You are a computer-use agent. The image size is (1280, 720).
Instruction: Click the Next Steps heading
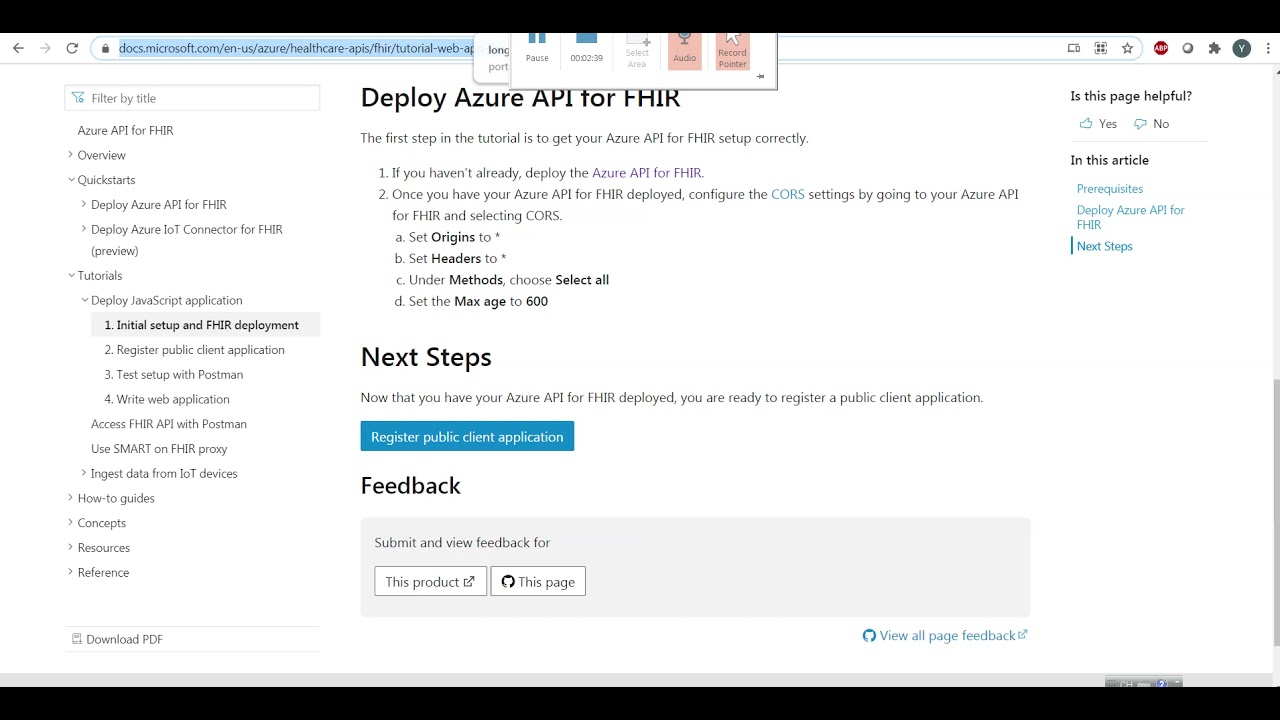pos(426,357)
